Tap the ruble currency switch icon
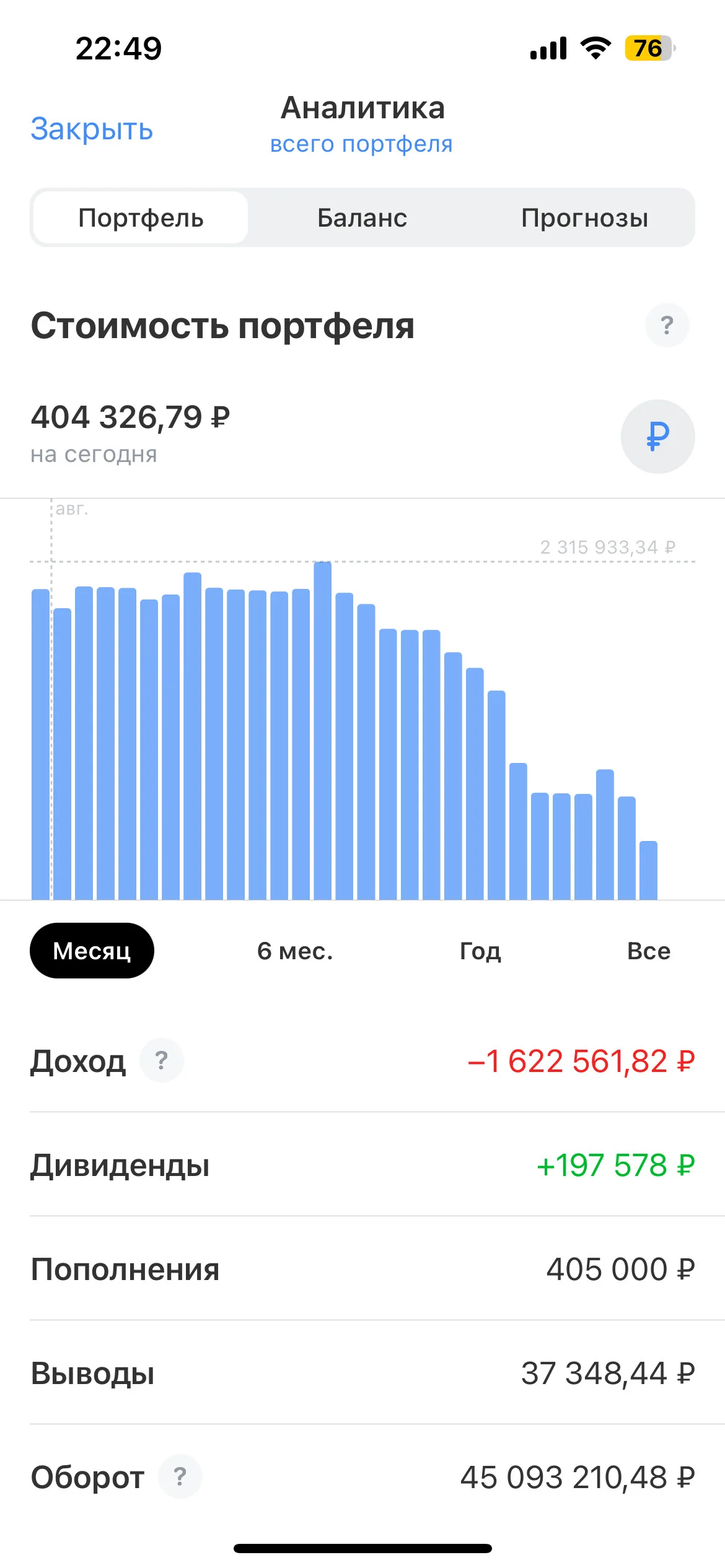Image resolution: width=725 pixels, height=1568 pixels. click(657, 436)
